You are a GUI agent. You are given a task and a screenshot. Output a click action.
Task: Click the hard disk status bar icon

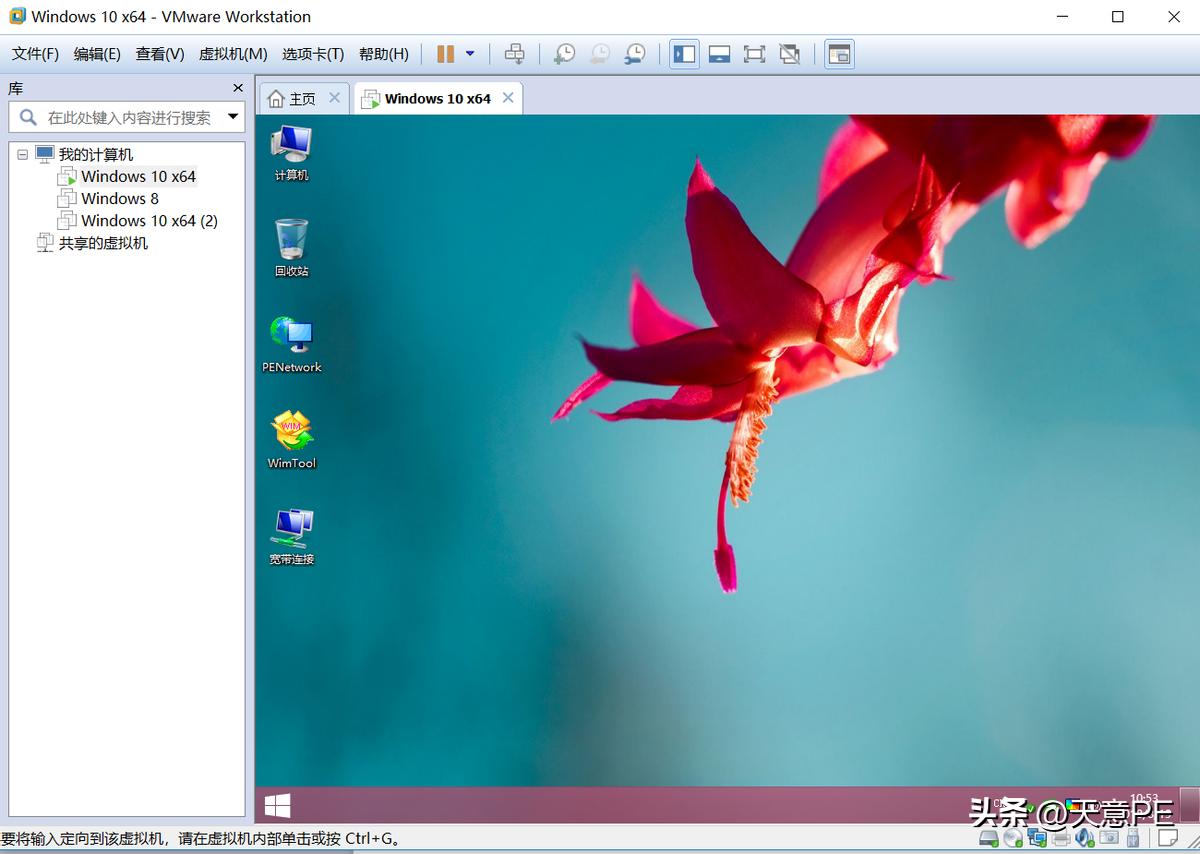(989, 838)
